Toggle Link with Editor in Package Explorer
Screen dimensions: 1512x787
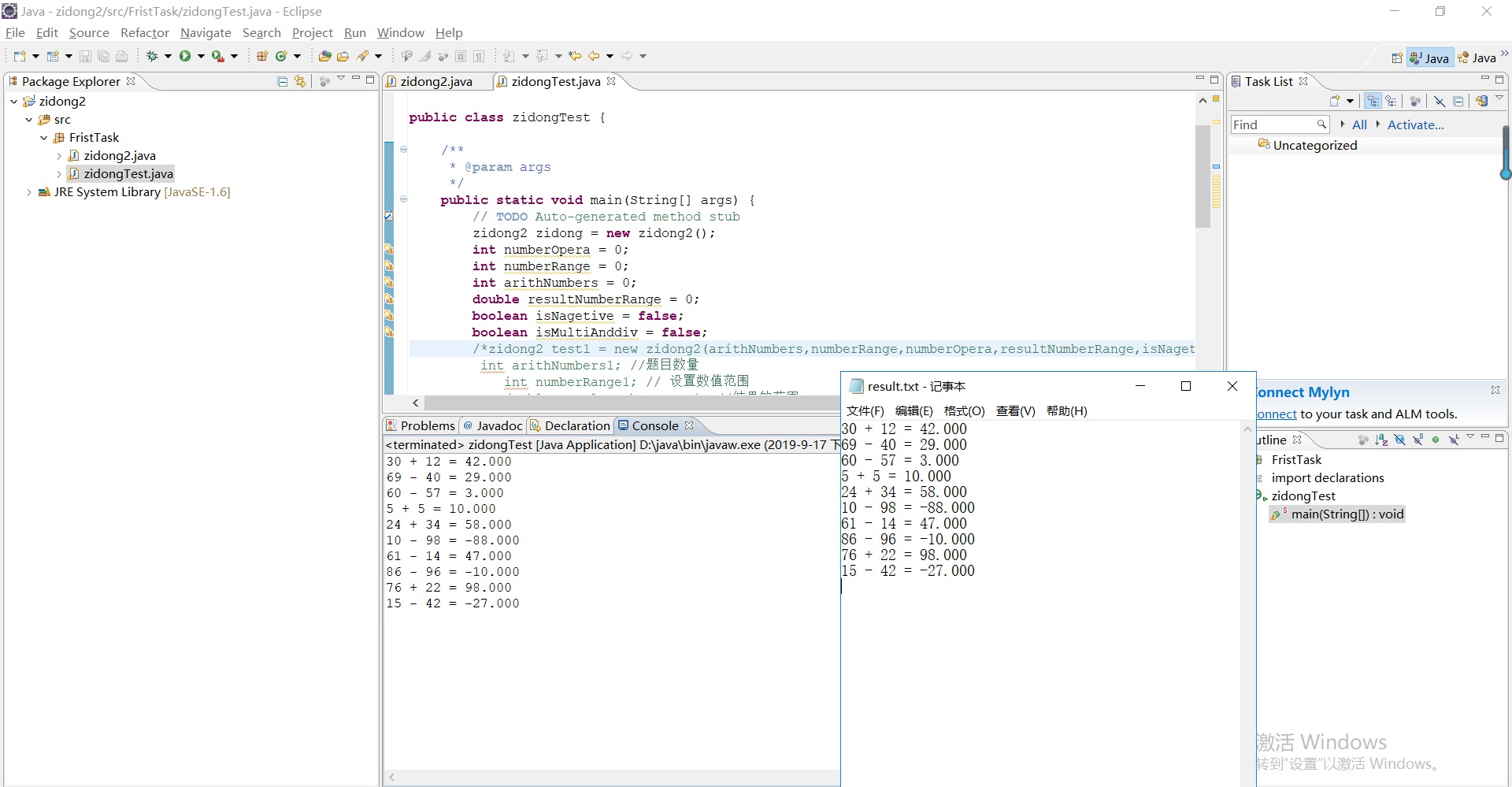coord(300,81)
